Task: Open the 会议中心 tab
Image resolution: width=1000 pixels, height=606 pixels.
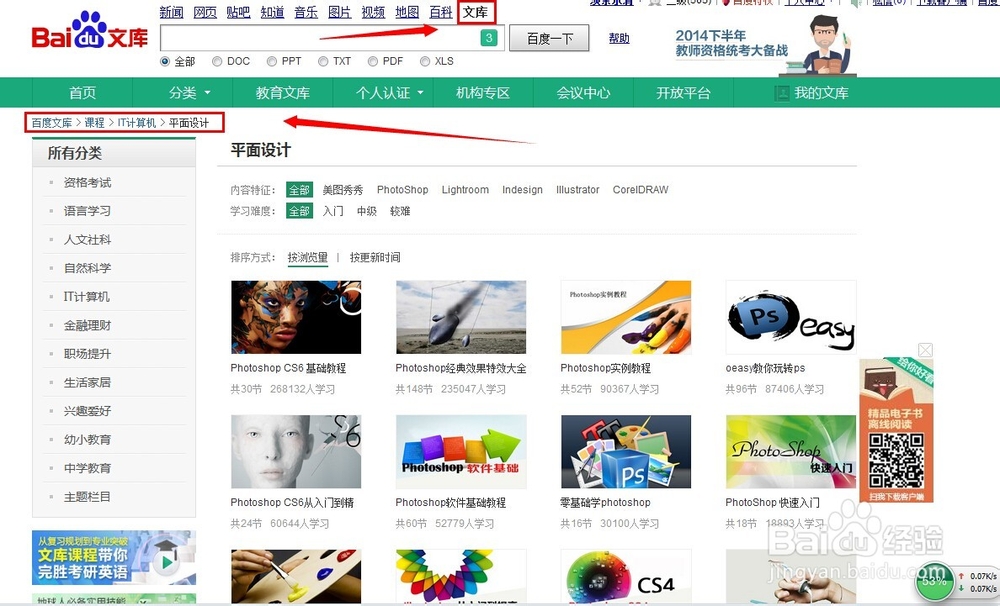Action: click(583, 93)
